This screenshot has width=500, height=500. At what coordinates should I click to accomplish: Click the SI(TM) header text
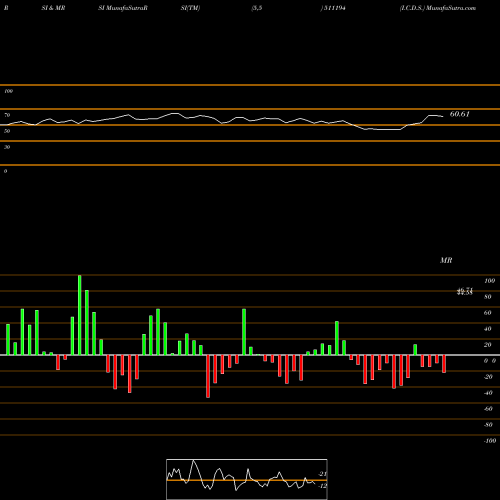point(190,8)
